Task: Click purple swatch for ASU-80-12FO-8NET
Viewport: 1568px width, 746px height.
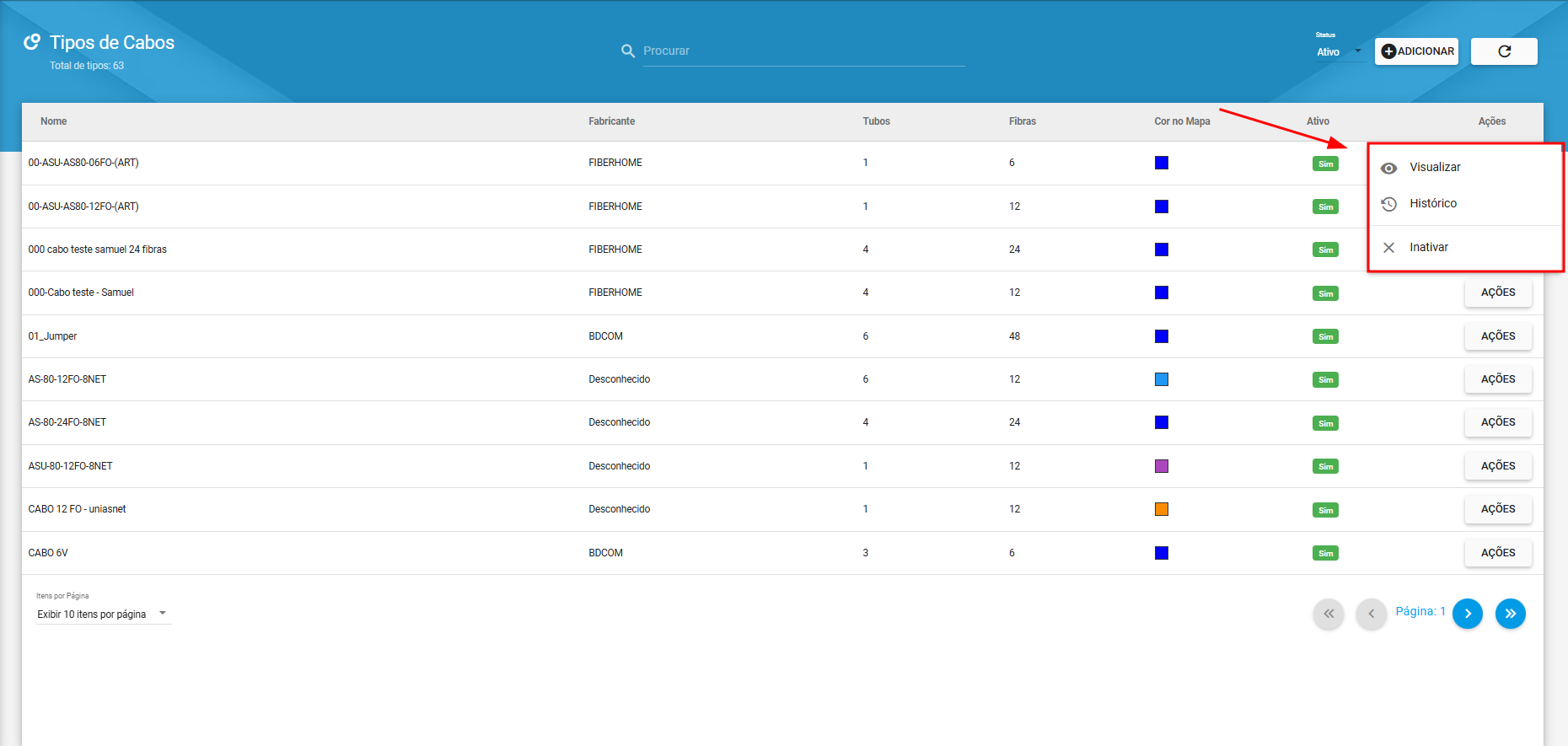Action: [x=1162, y=466]
